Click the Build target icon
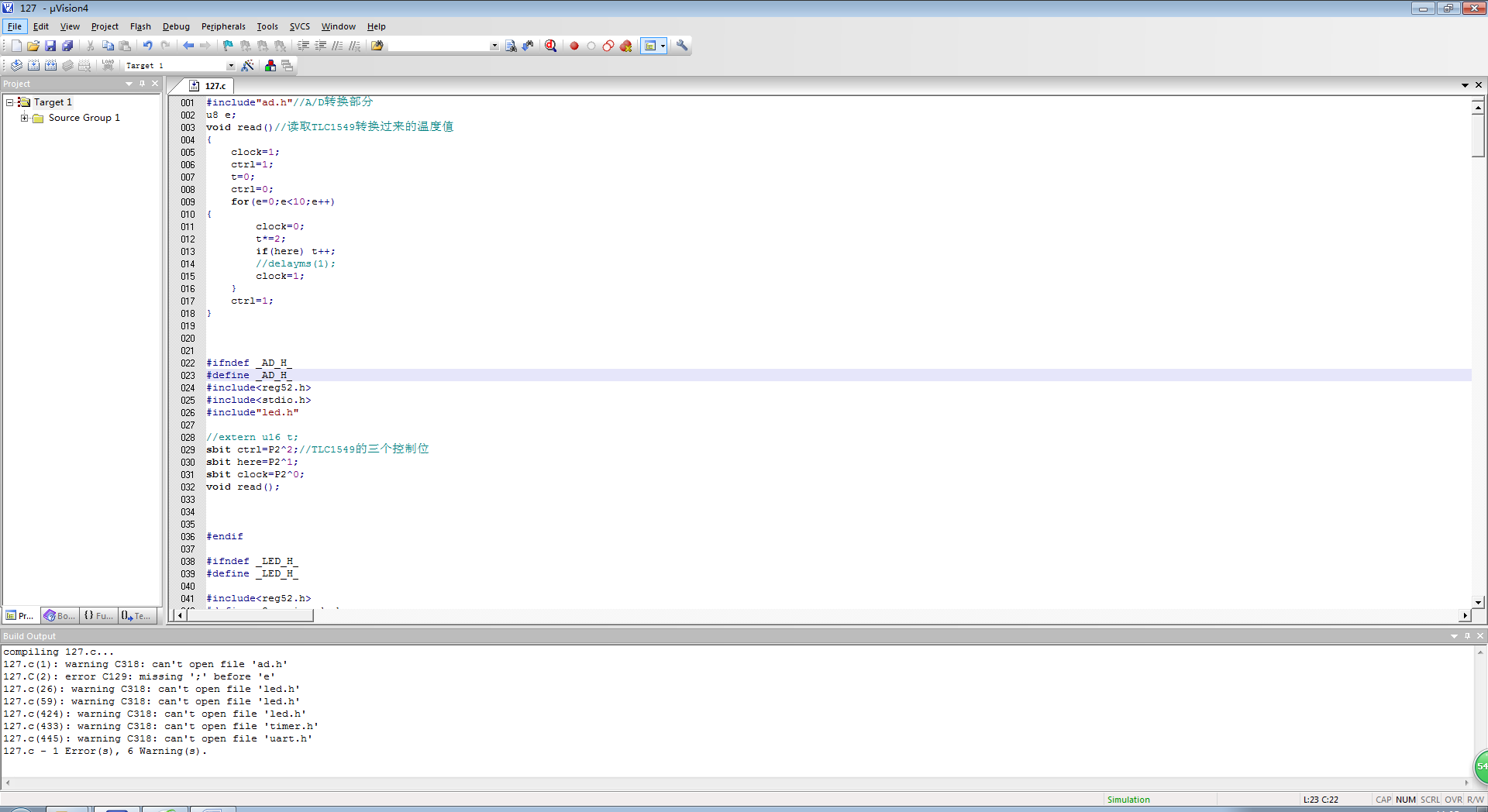Screen dimensions: 1488x812 click(x=33, y=66)
